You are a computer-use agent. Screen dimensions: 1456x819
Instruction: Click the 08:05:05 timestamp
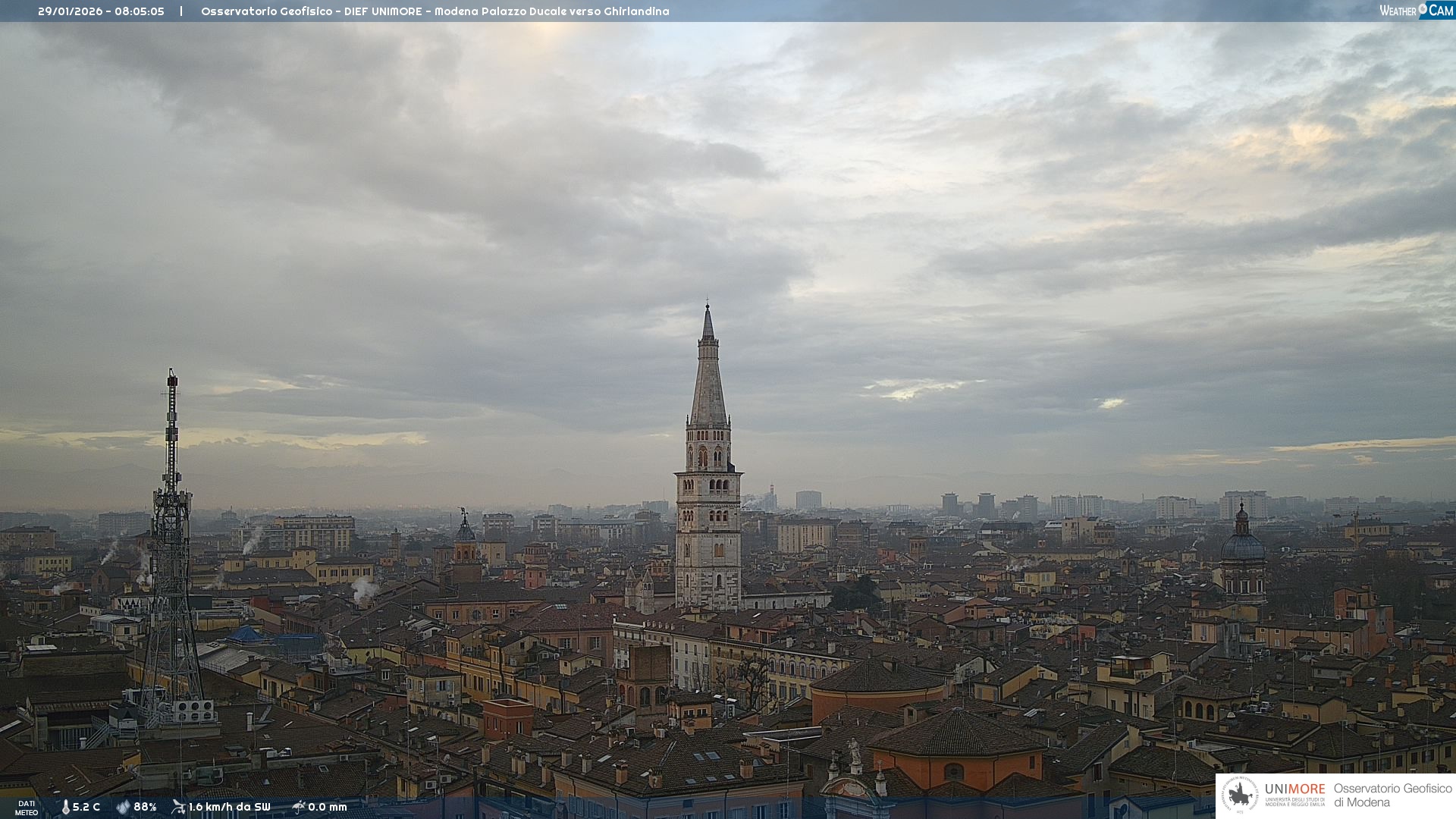(140, 11)
